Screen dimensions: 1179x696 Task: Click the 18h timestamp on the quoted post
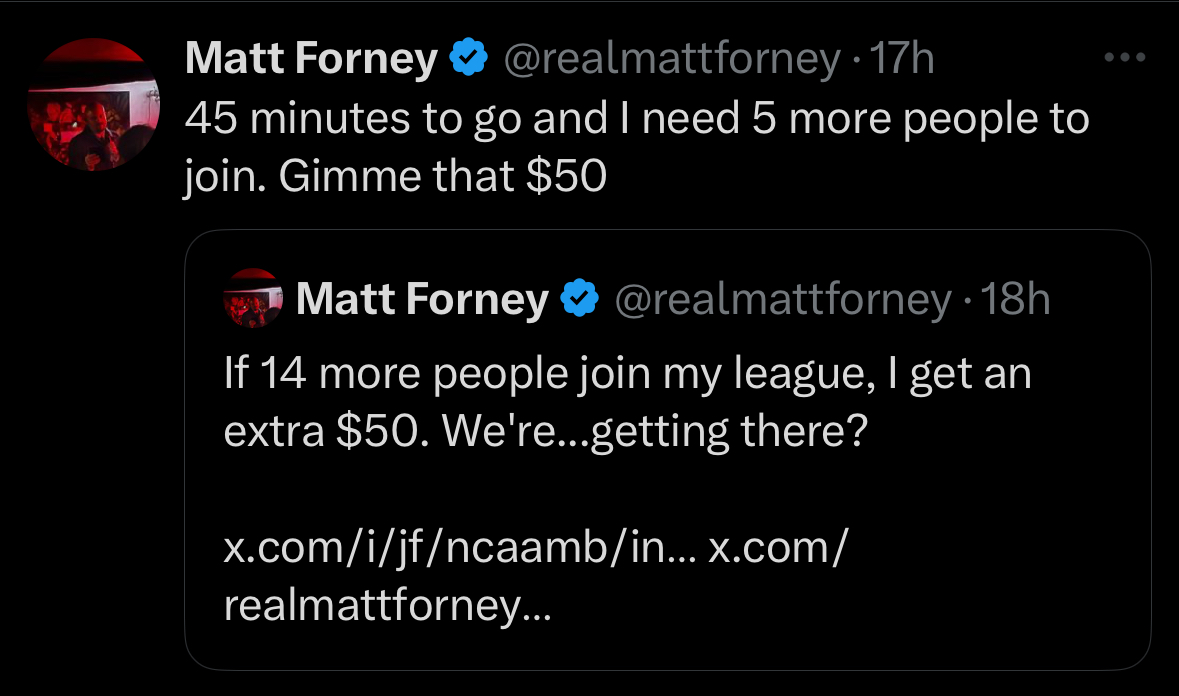tap(1015, 298)
